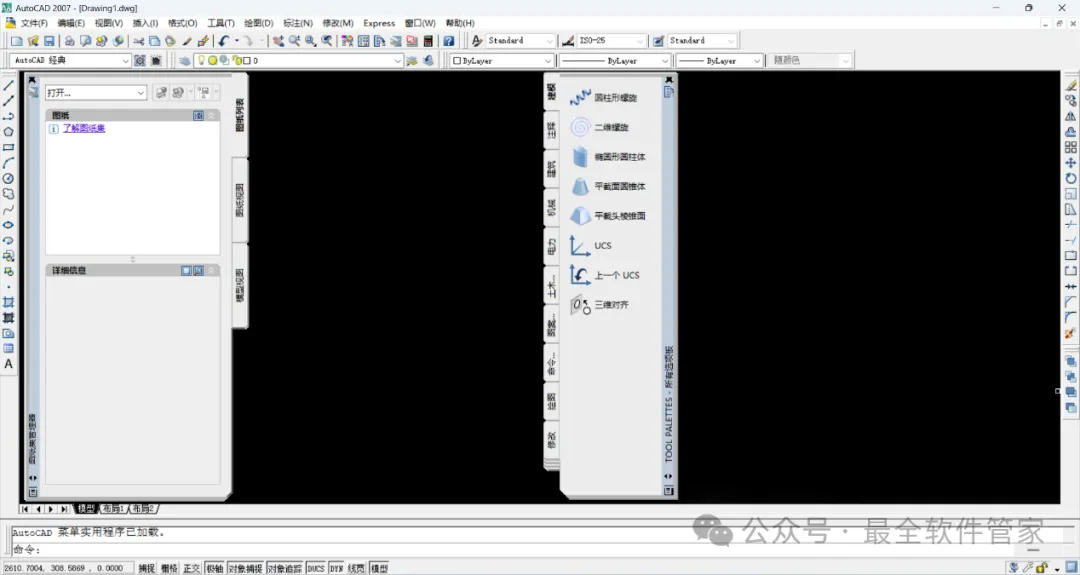Click the Match Properties brush icon
1080x575 pixels.
[187, 41]
